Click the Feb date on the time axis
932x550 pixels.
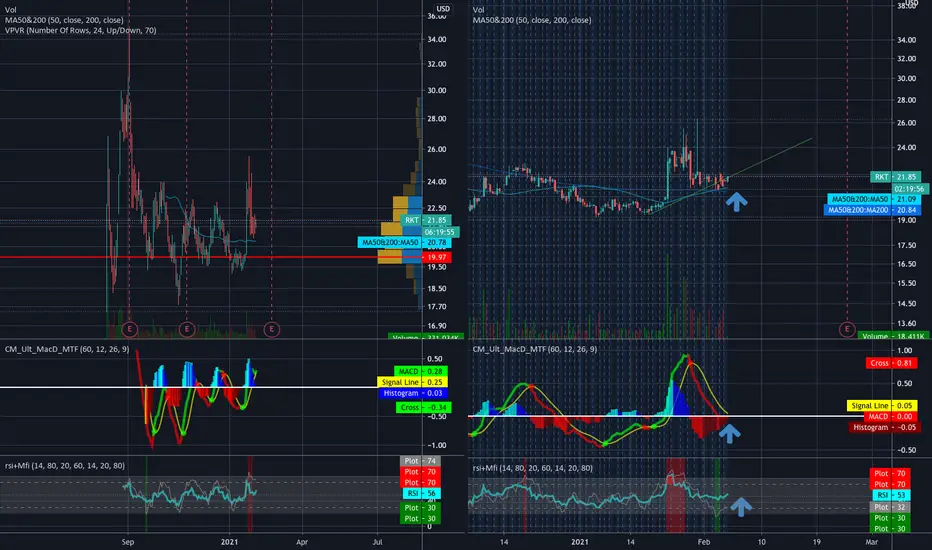point(704,542)
